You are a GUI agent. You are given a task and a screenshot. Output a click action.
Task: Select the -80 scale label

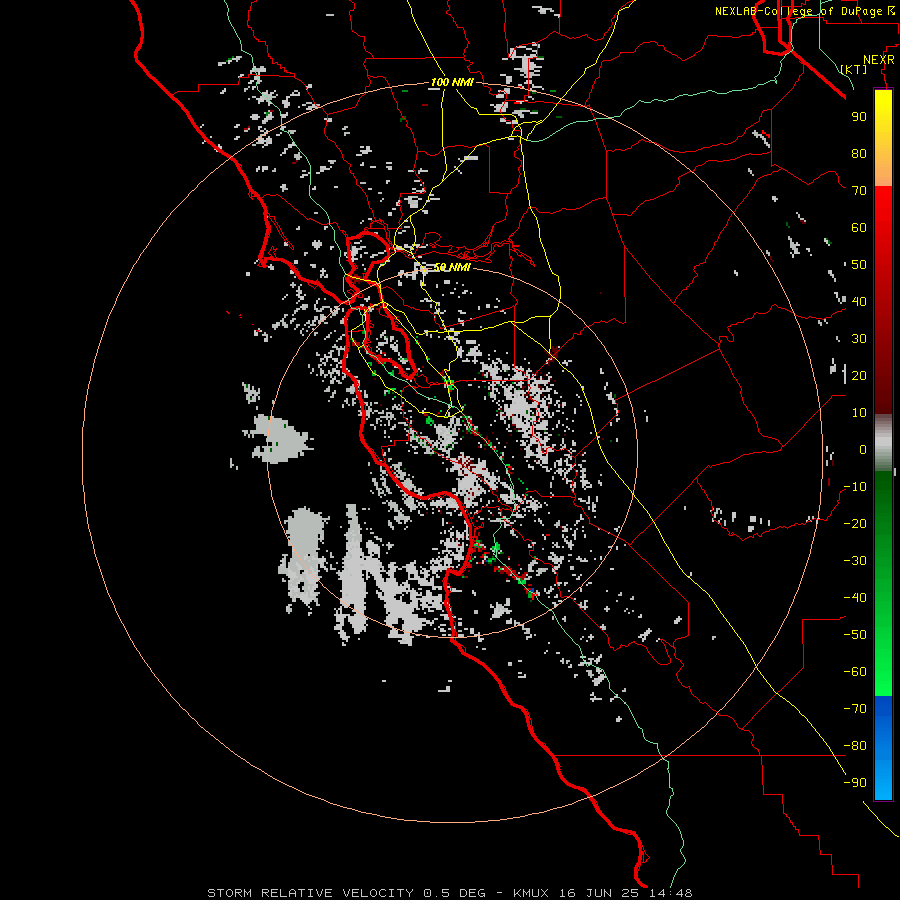(855, 746)
